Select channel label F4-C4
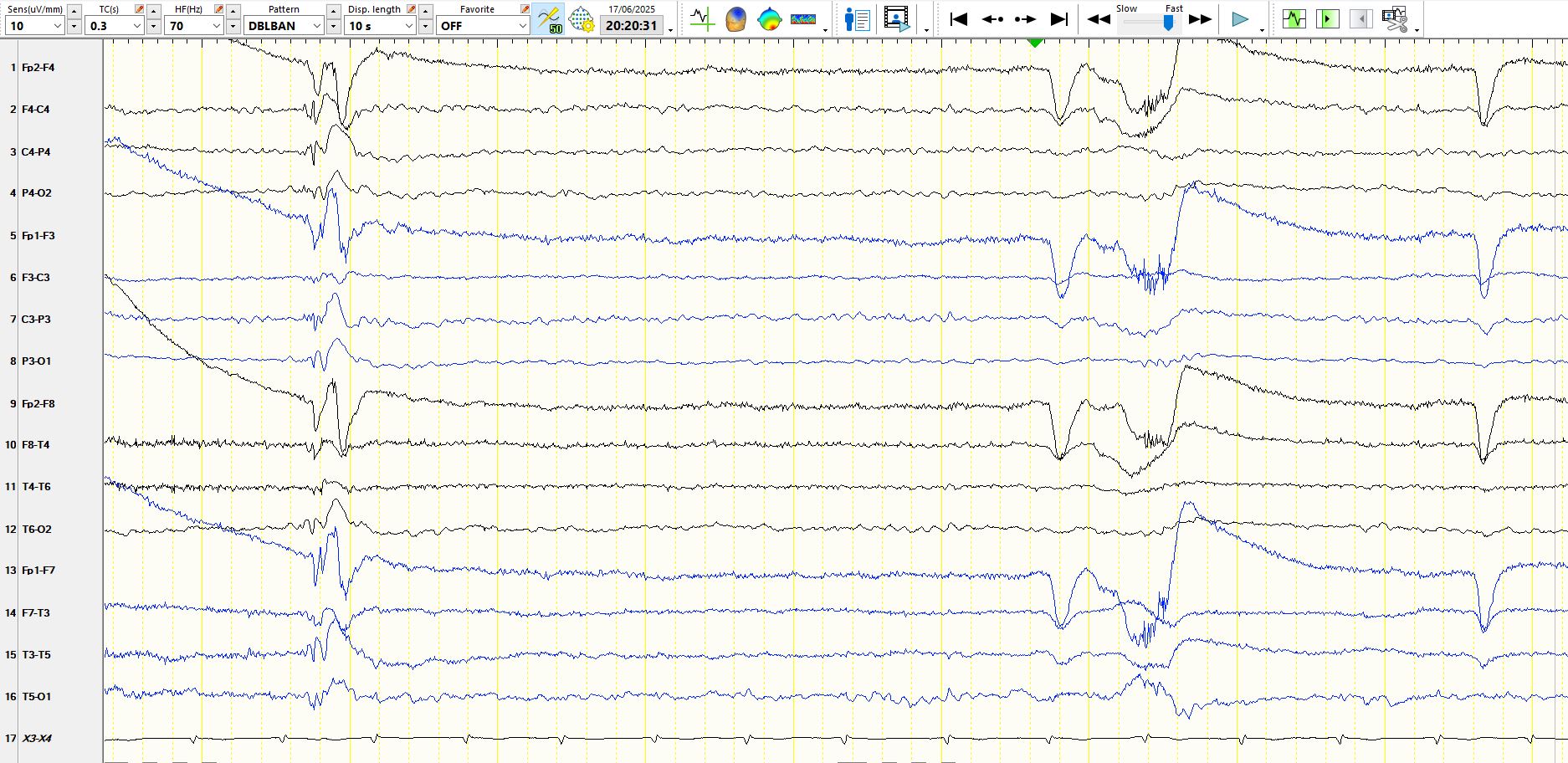Image resolution: width=1568 pixels, height=763 pixels. [35, 110]
